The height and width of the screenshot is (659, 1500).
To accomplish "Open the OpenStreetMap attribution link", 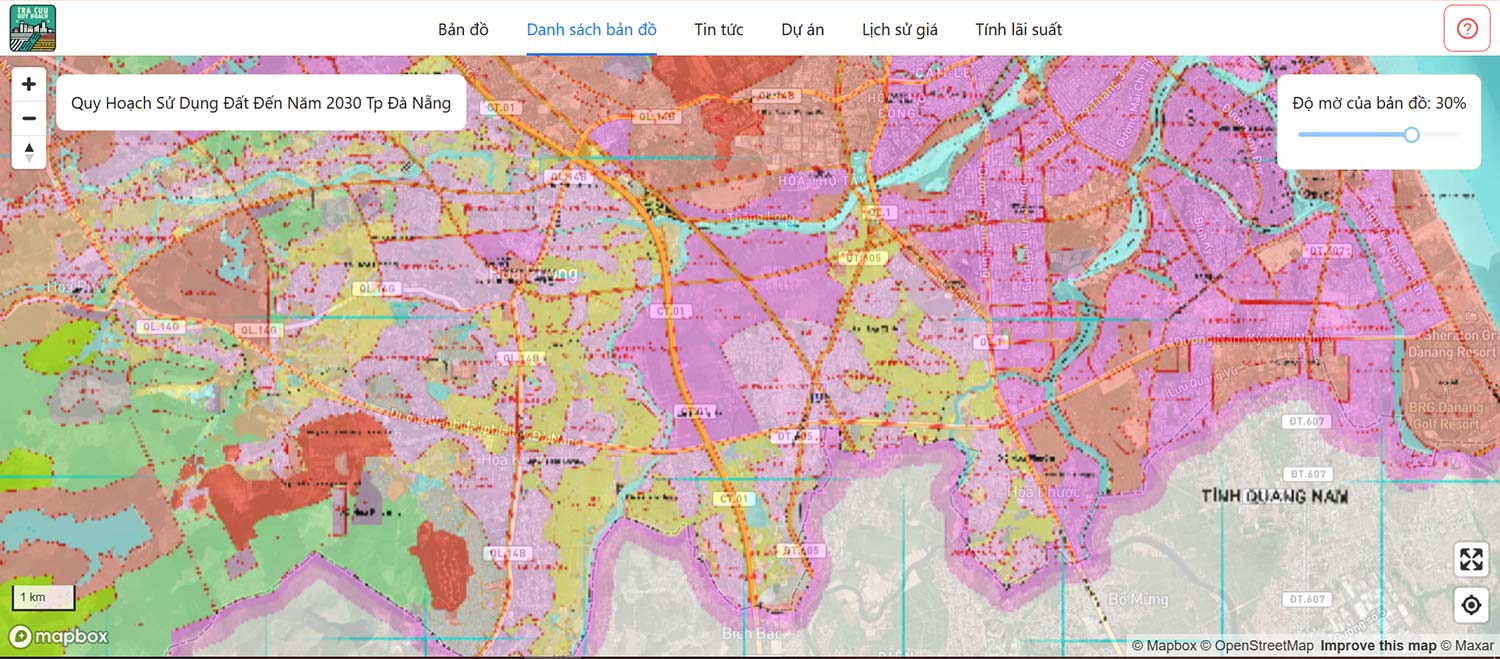I will click(1256, 646).
